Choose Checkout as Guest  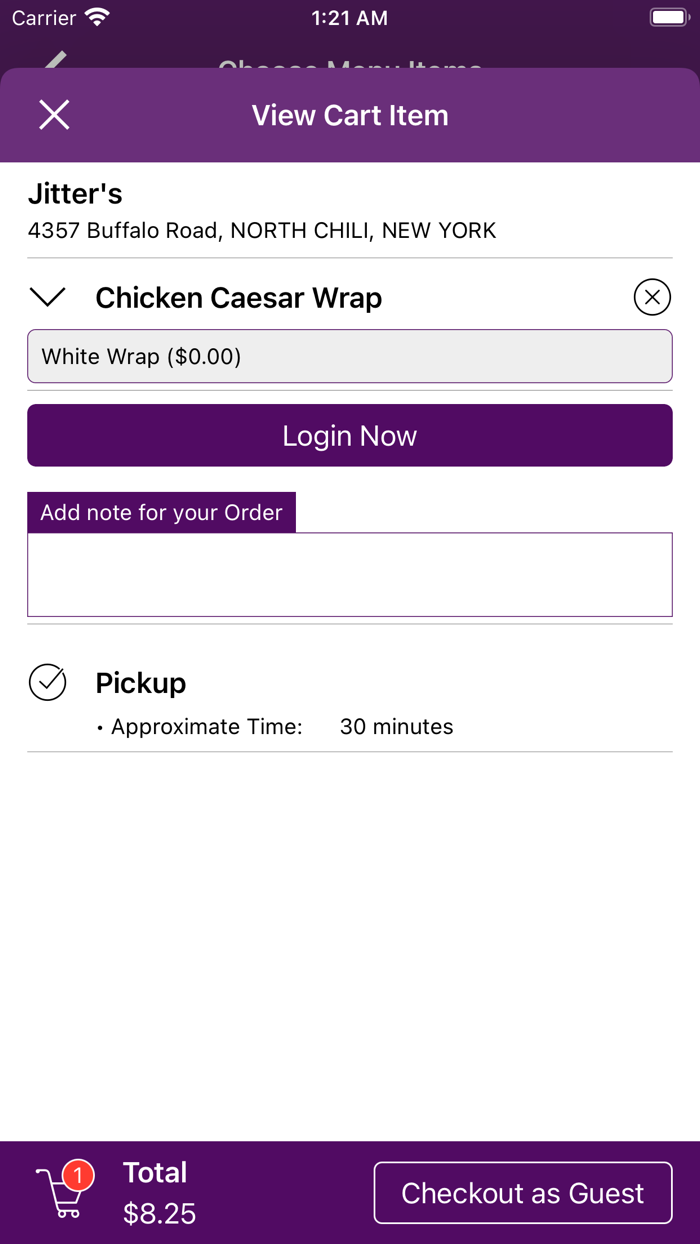click(x=521, y=1192)
